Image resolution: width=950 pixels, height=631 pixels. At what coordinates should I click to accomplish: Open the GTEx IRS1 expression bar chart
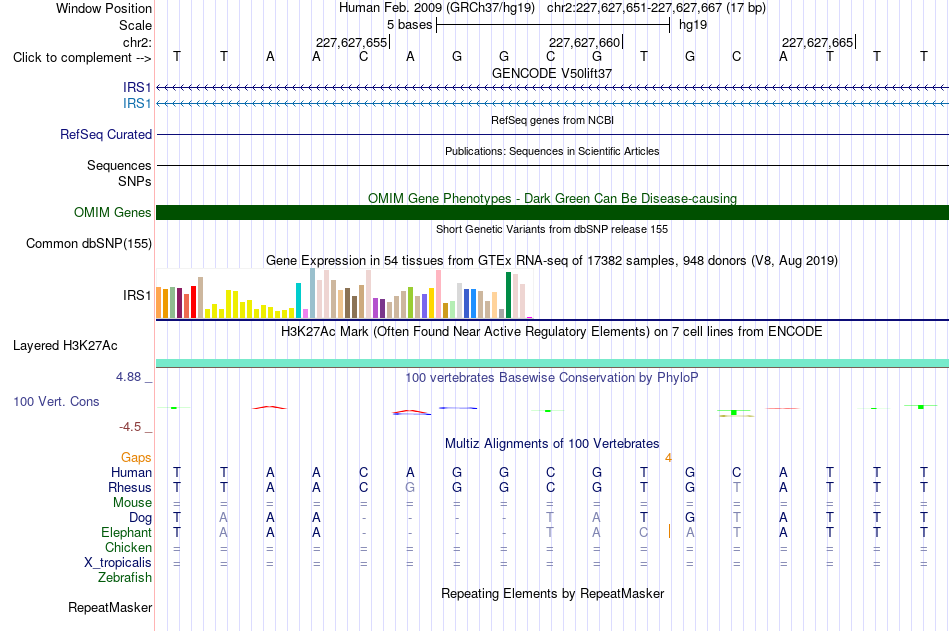pos(344,294)
